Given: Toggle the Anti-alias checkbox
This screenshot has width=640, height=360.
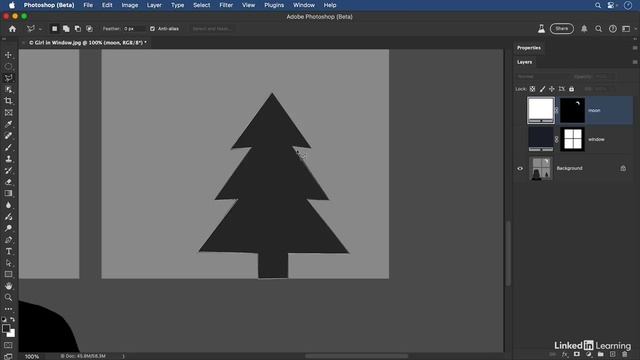Looking at the screenshot, I should pos(152,29).
